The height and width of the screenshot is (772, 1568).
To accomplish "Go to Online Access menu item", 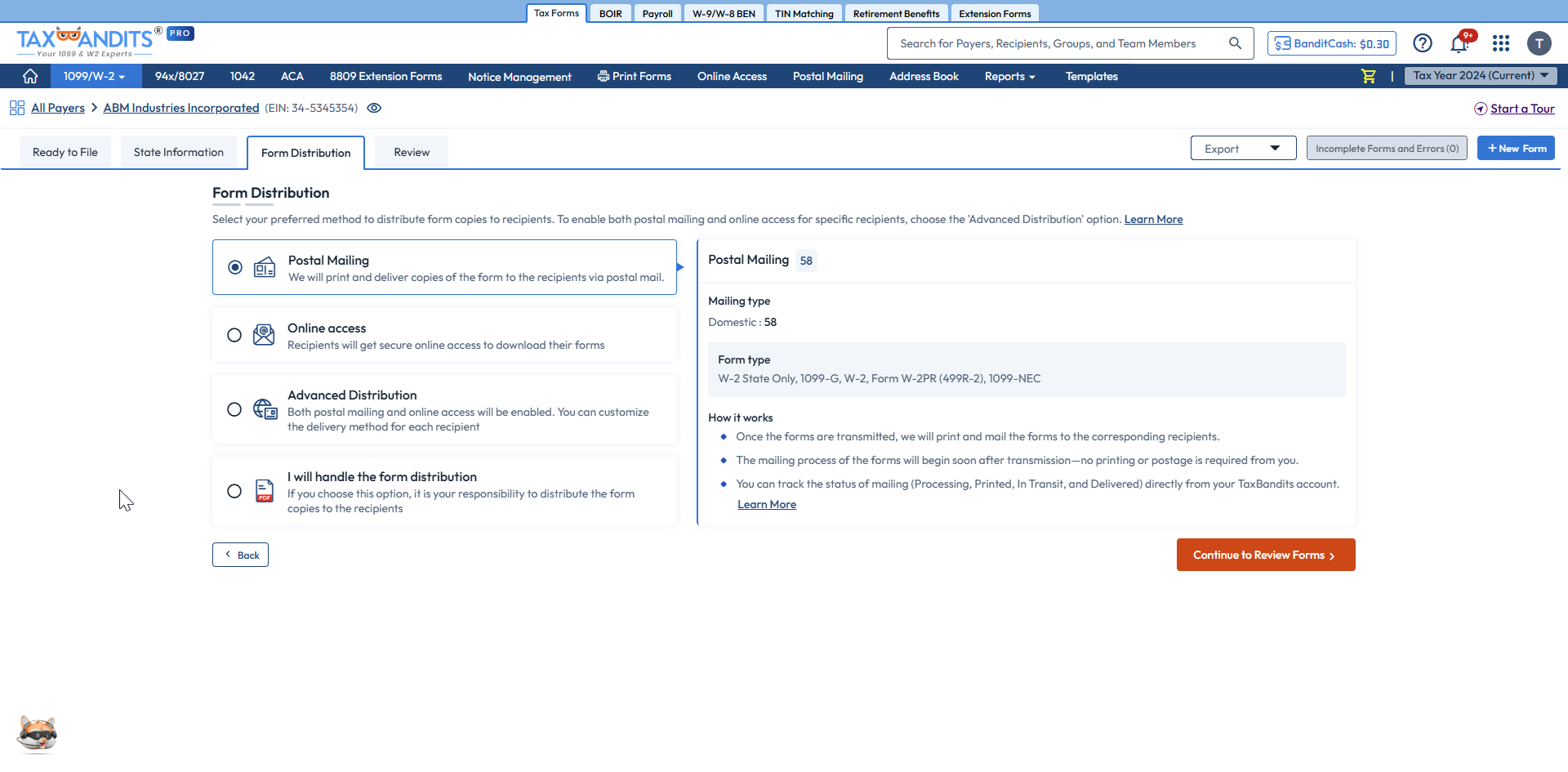I will click(733, 76).
